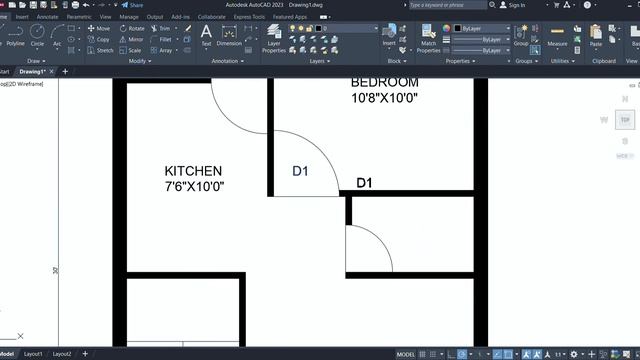Screen dimensions: 640x360
Task: Toggle auto-add annotation scales in status bar
Action: coord(537,354)
